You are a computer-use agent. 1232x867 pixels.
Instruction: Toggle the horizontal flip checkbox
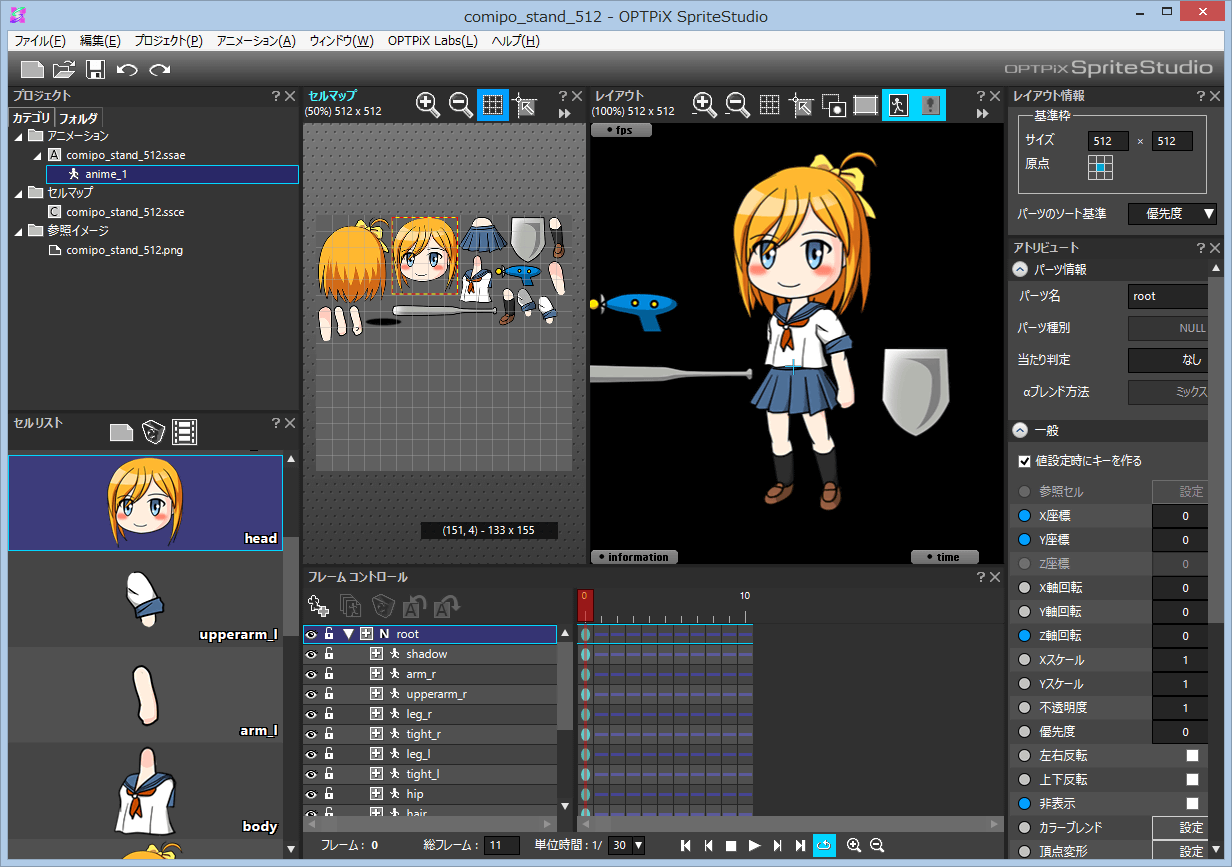click(1192, 756)
